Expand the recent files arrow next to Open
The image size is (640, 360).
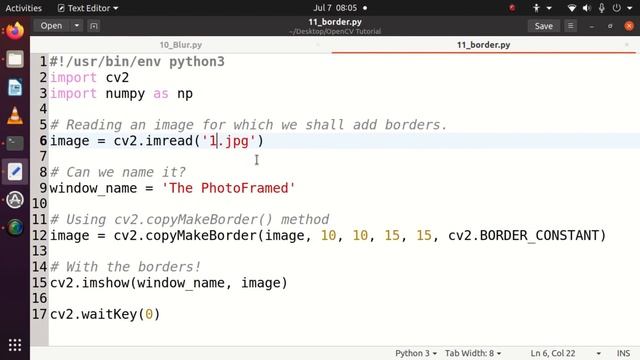(77, 26)
